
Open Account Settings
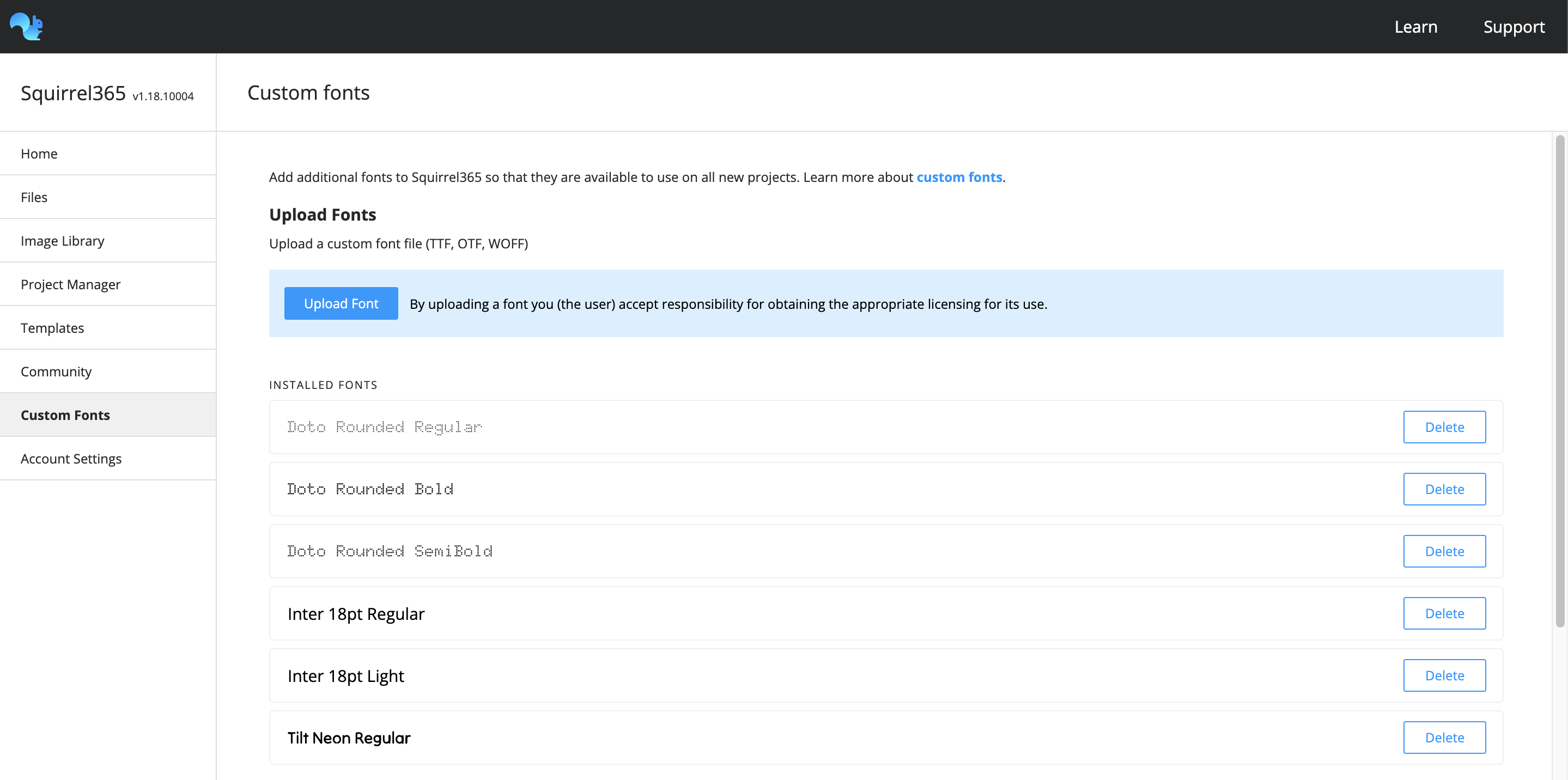coord(71,458)
